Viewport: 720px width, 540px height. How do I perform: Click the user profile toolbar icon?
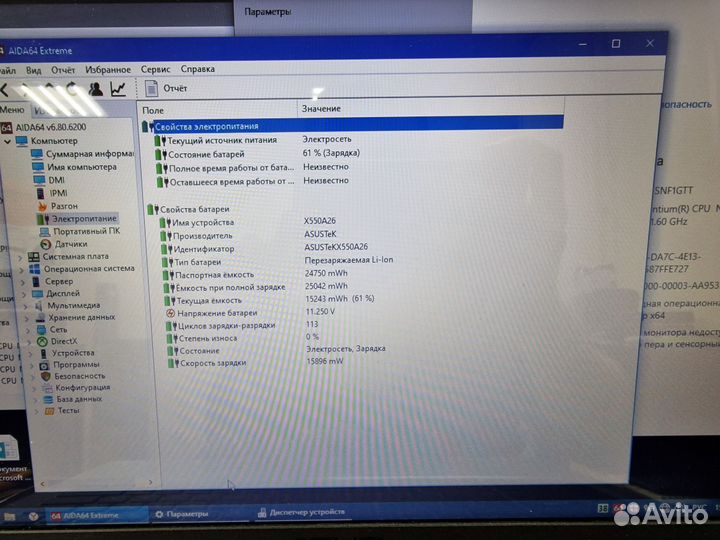pos(95,89)
